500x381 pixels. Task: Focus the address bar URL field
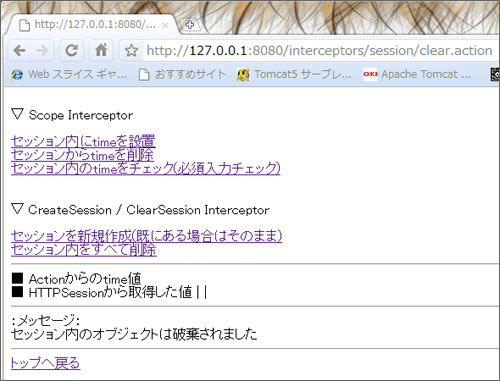tap(319, 51)
